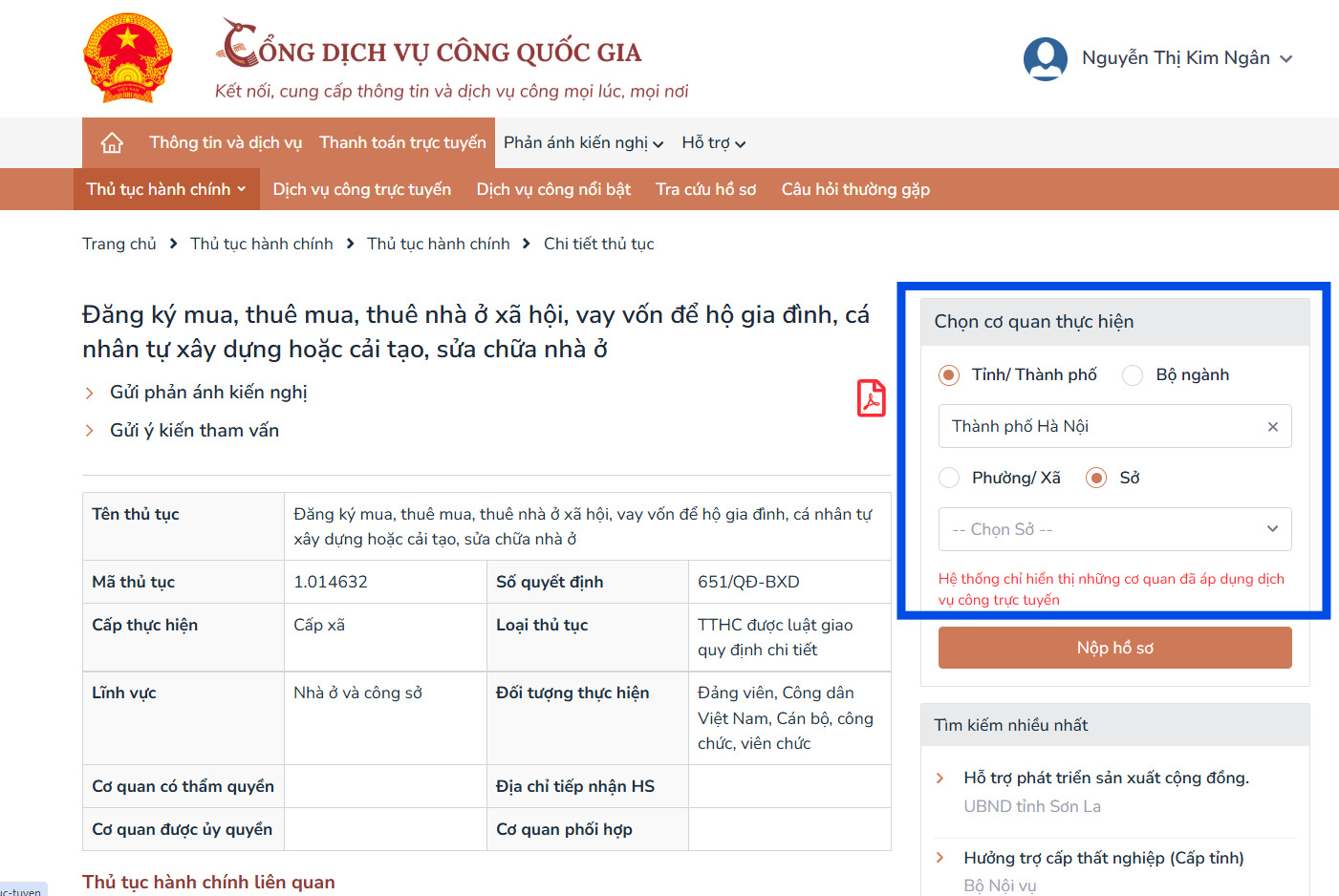The image size is (1339, 896).
Task: Open Gửi phản ánh kiến nghị link
Action: coord(208,393)
